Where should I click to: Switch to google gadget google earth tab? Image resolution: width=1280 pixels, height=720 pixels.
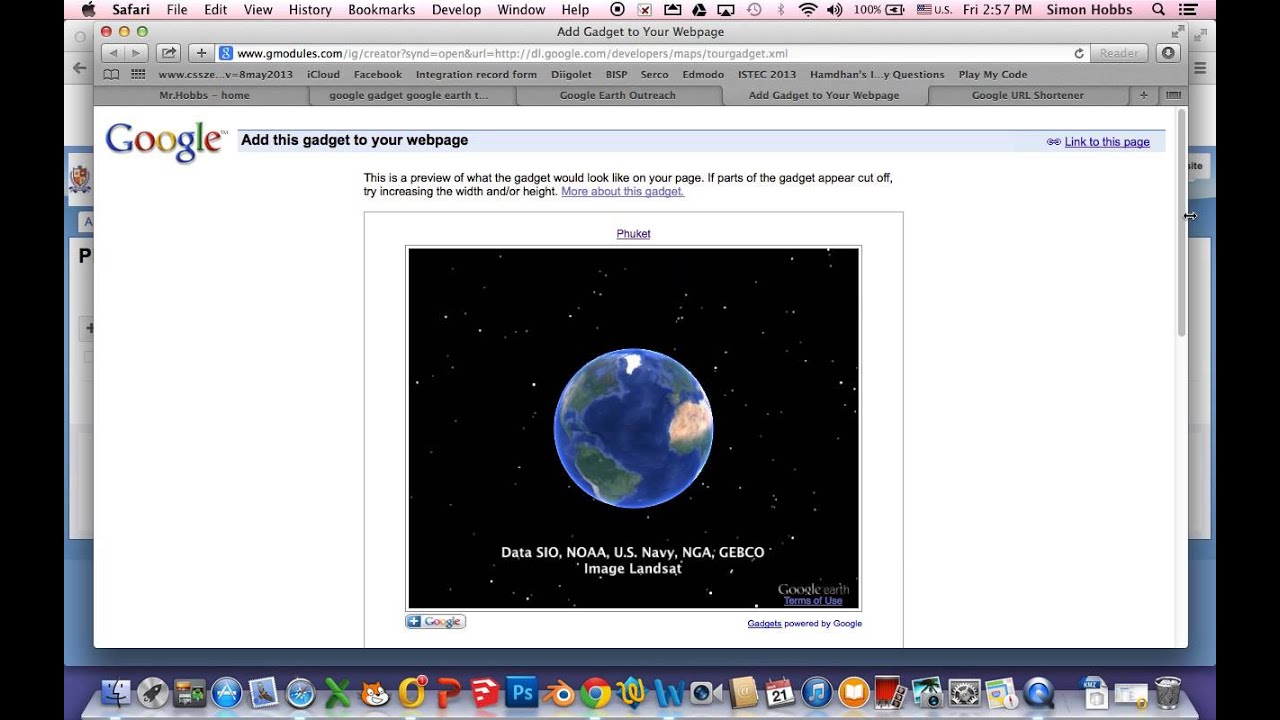point(409,95)
